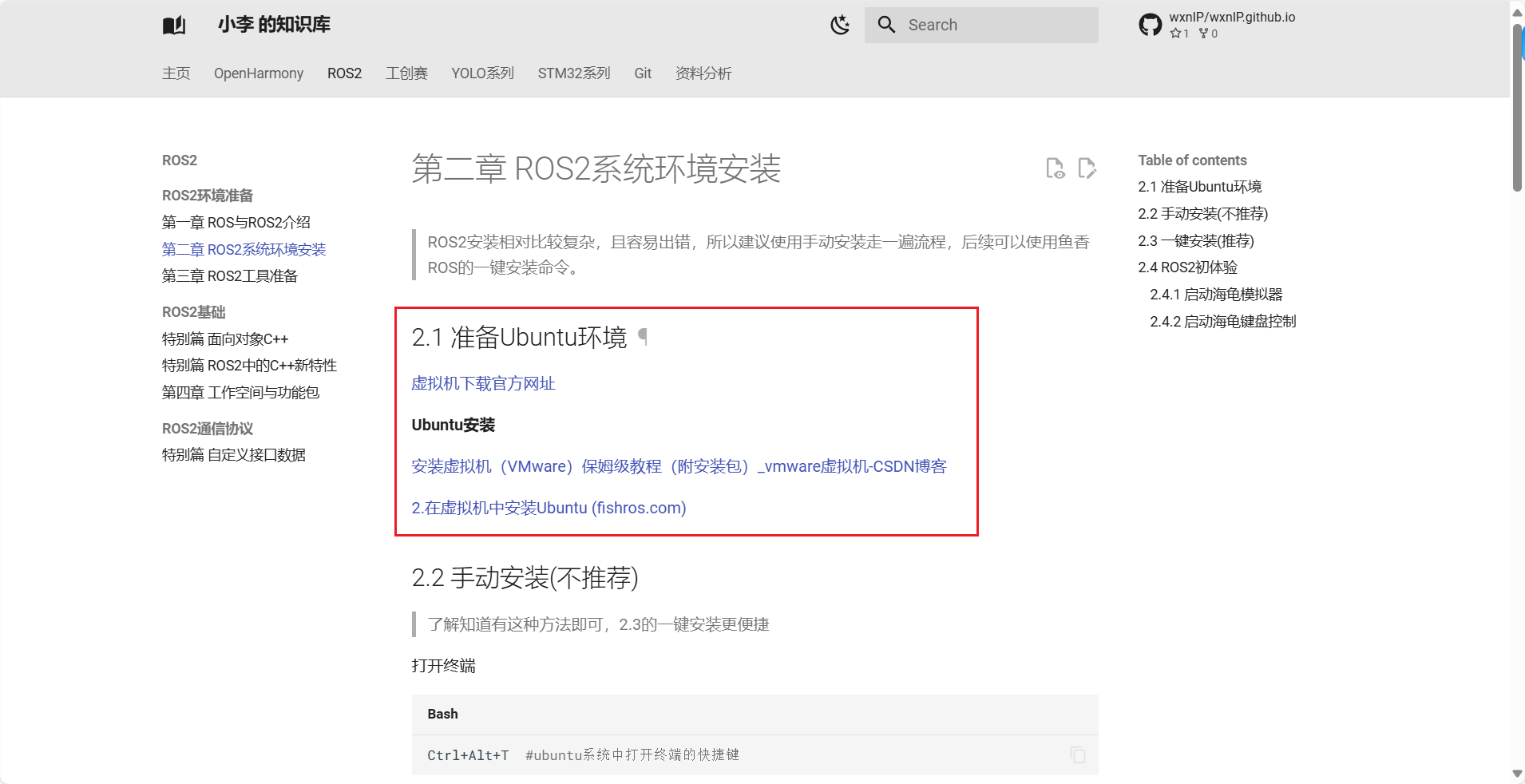This screenshot has width=1525, height=784.
Task: Select the Git navigation tab
Action: point(643,73)
